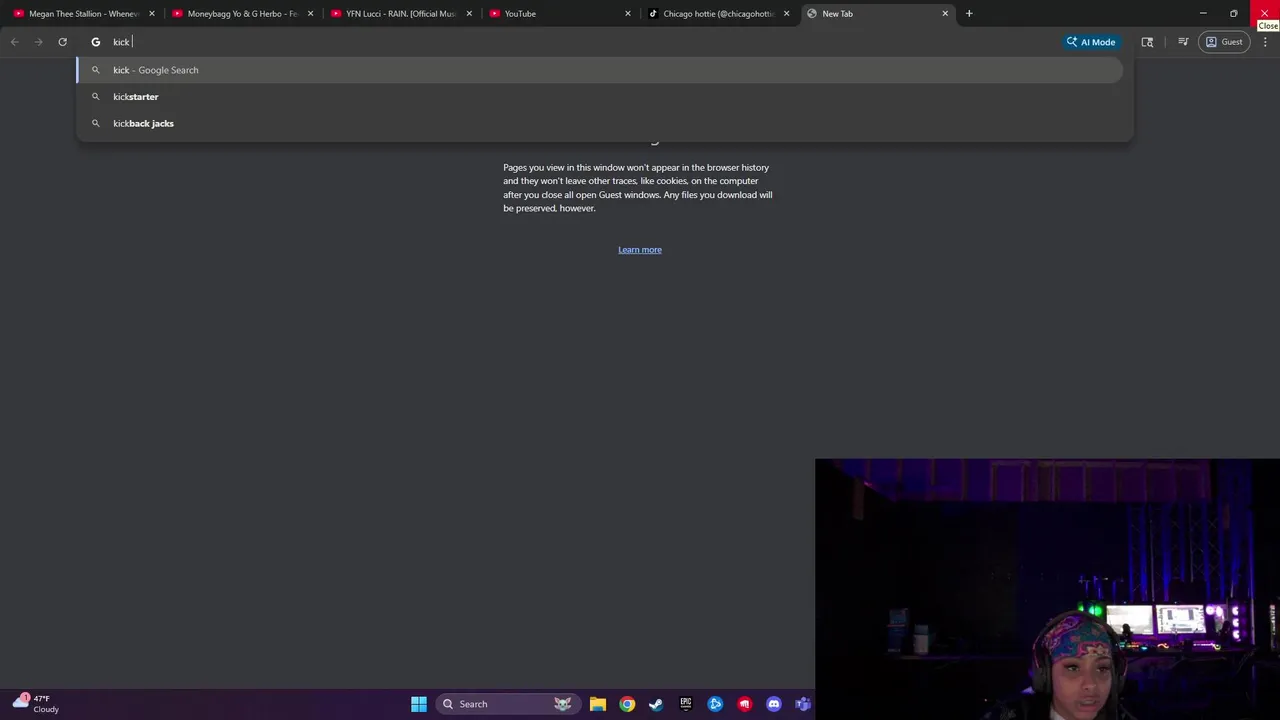Close the Moneybagg Yo & G Herbo tab

[x=310, y=14]
